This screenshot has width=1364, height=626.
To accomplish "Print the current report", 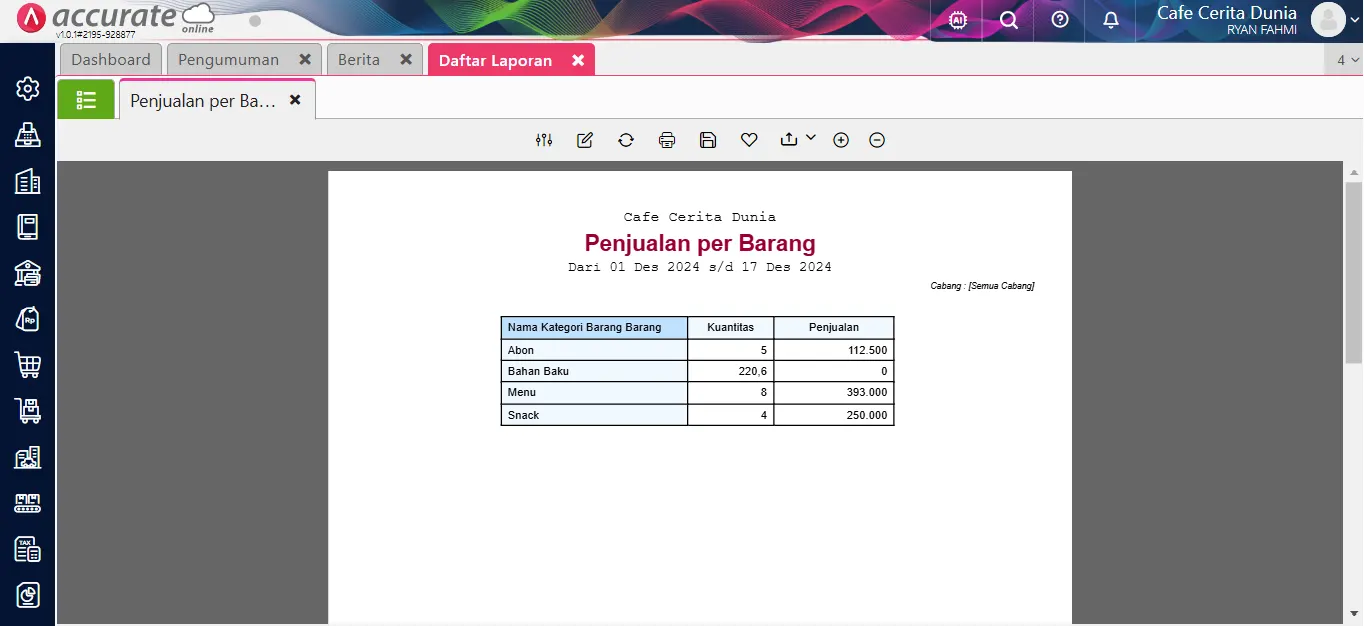I will pos(666,140).
